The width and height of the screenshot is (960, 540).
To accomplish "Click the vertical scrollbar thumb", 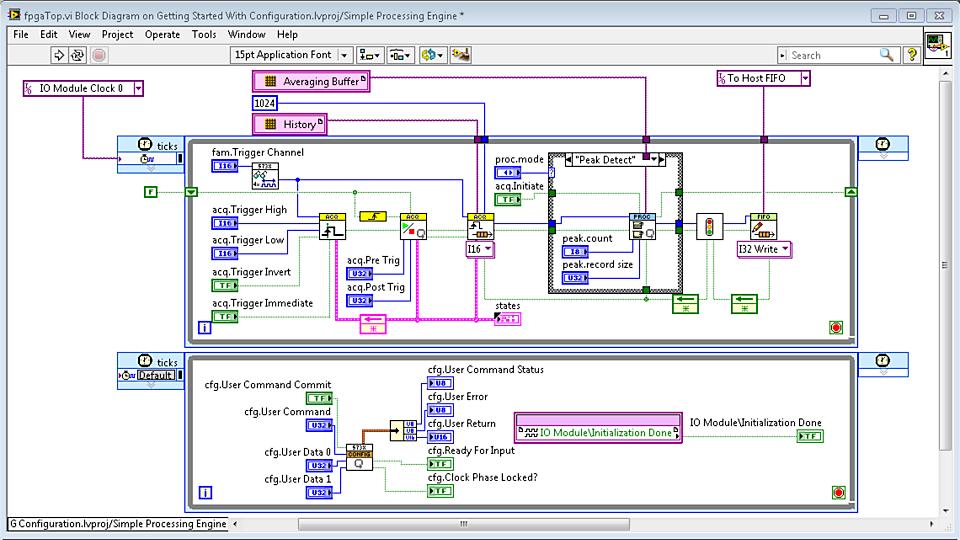I will click(x=945, y=265).
